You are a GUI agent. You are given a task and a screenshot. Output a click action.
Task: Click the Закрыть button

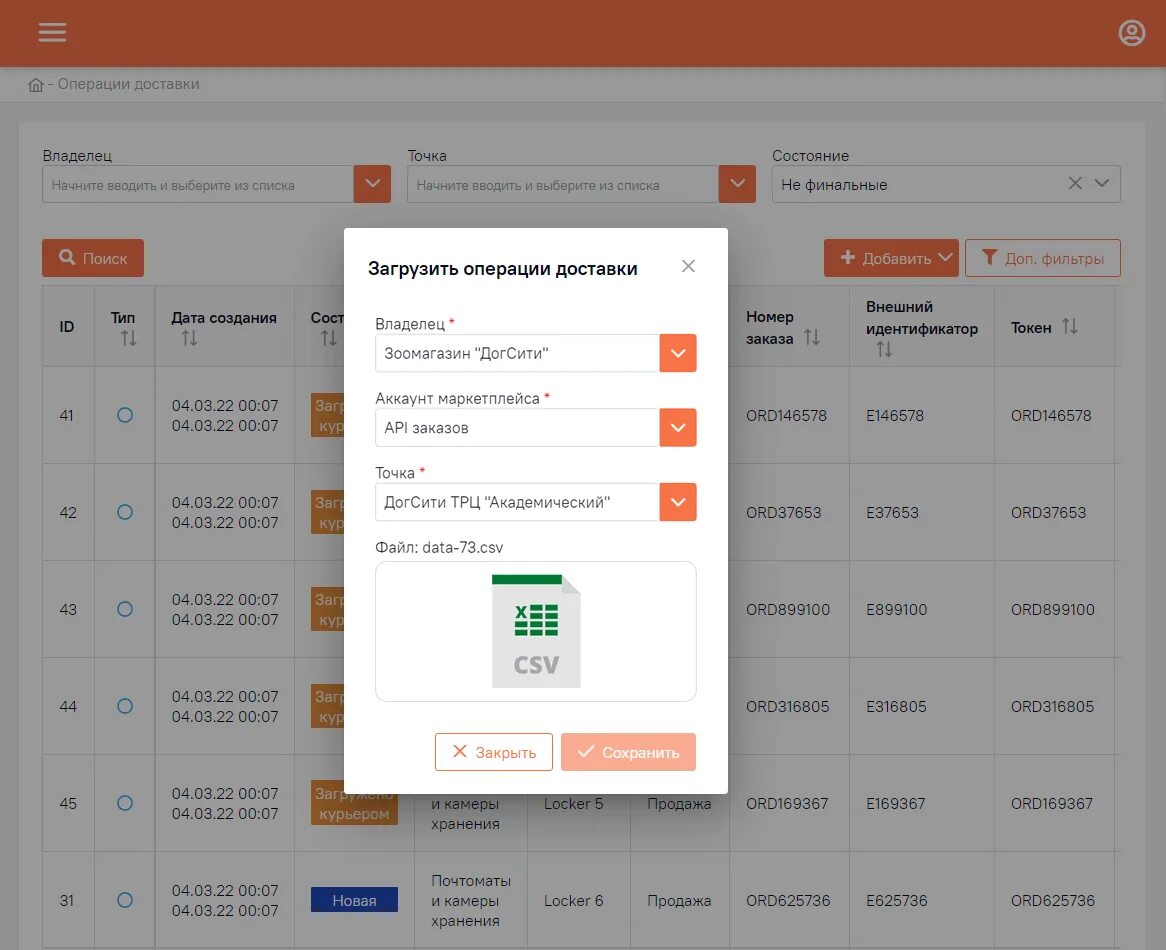pyautogui.click(x=494, y=752)
